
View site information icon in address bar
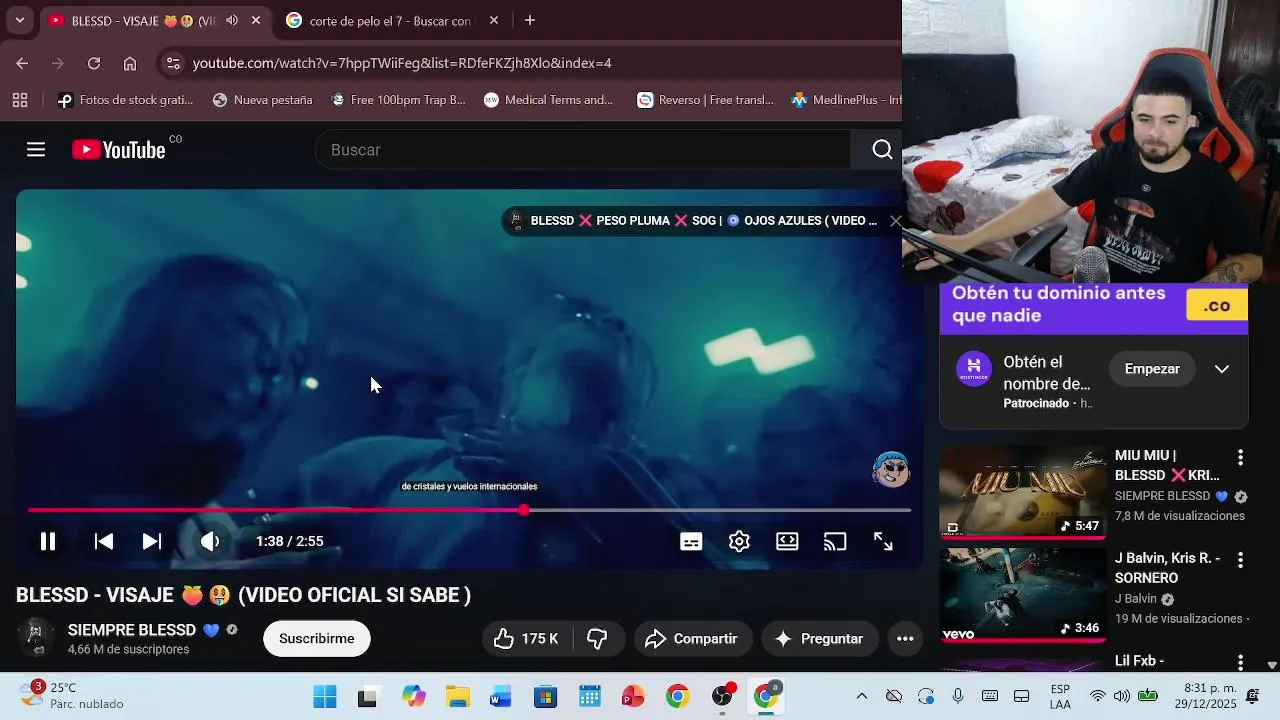point(173,63)
